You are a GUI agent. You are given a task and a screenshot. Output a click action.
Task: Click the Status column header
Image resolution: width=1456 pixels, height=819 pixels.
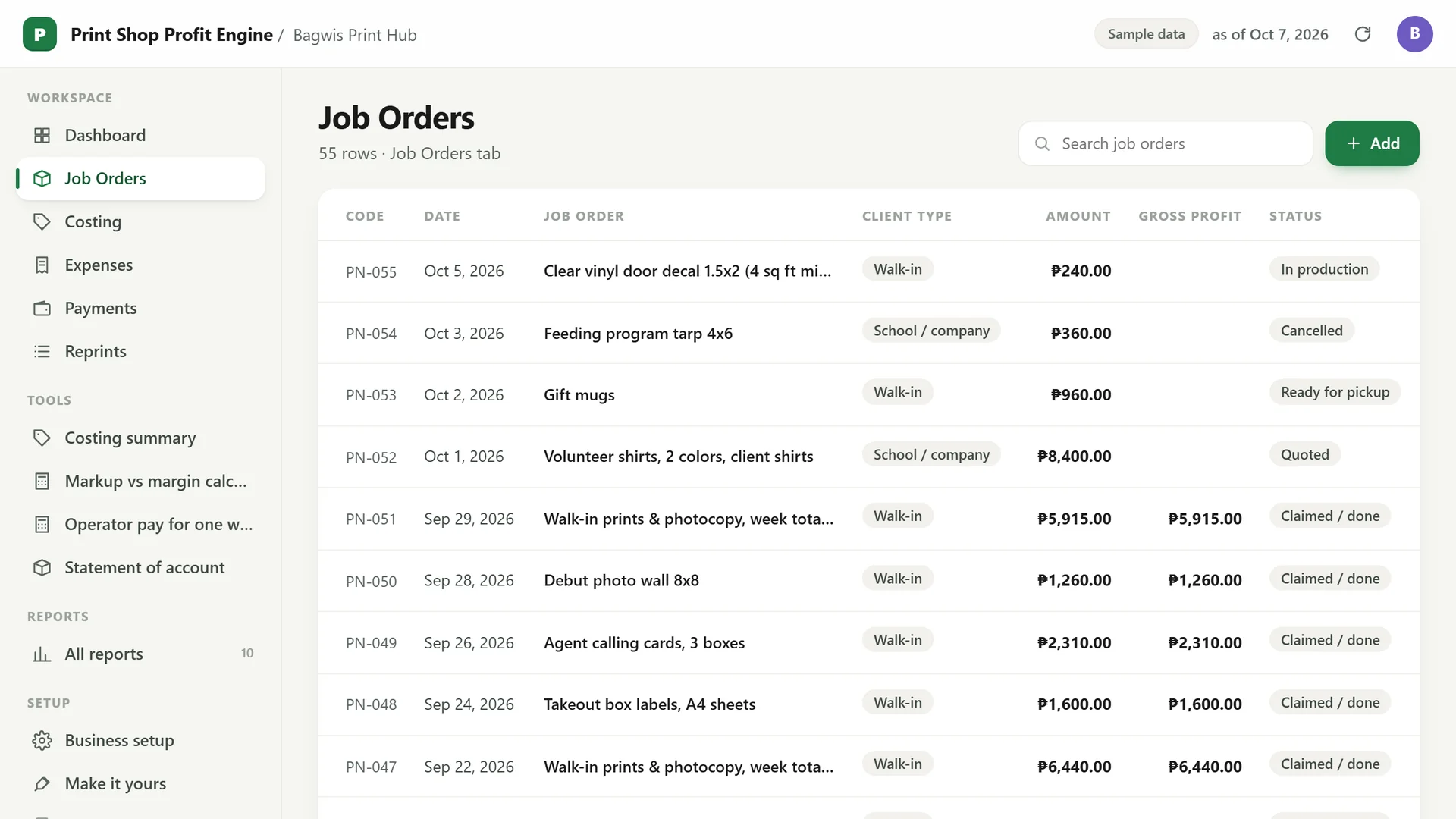[x=1295, y=216]
